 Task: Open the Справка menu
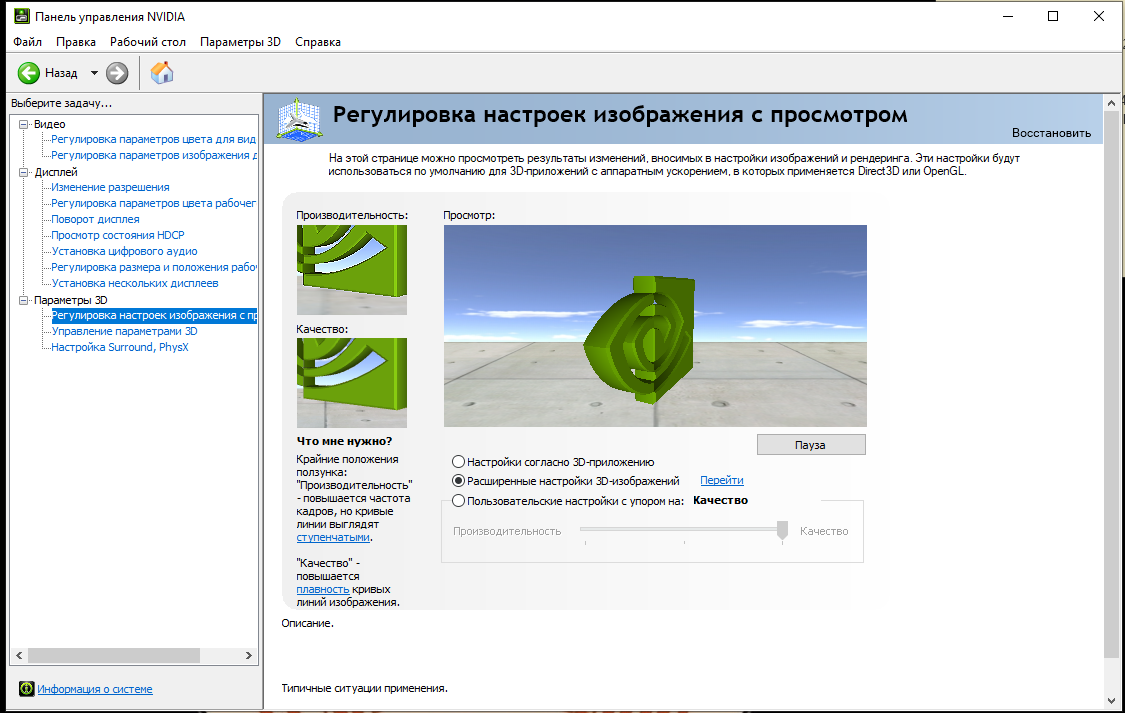pos(318,42)
